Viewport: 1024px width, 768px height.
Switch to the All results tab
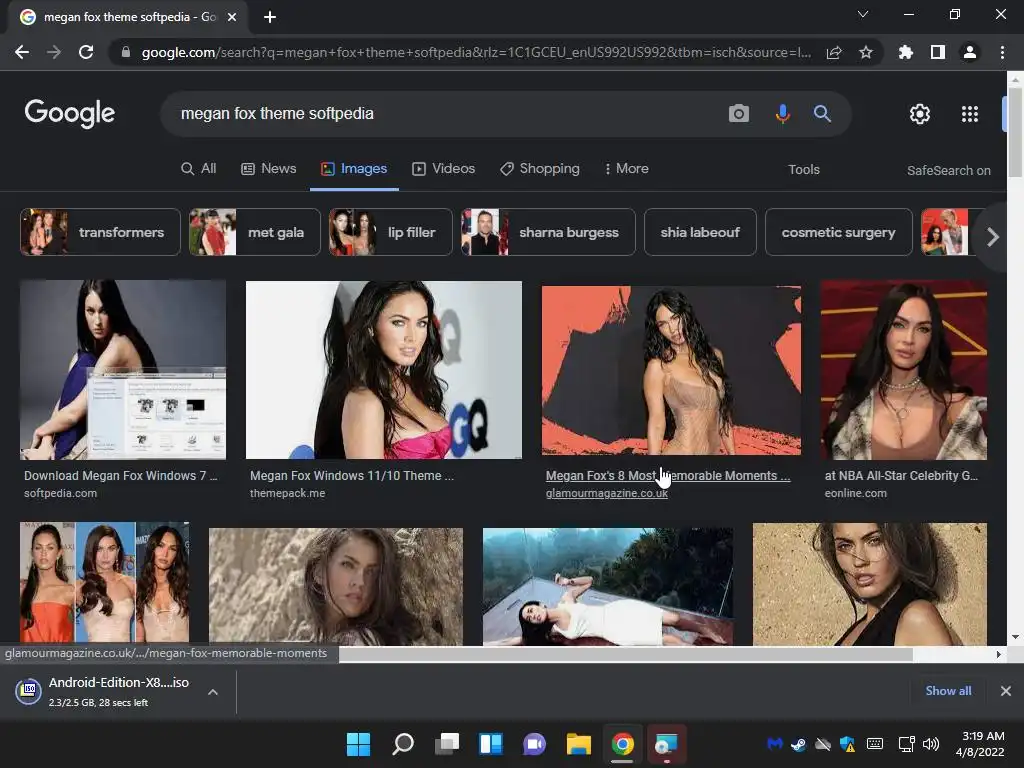199,168
